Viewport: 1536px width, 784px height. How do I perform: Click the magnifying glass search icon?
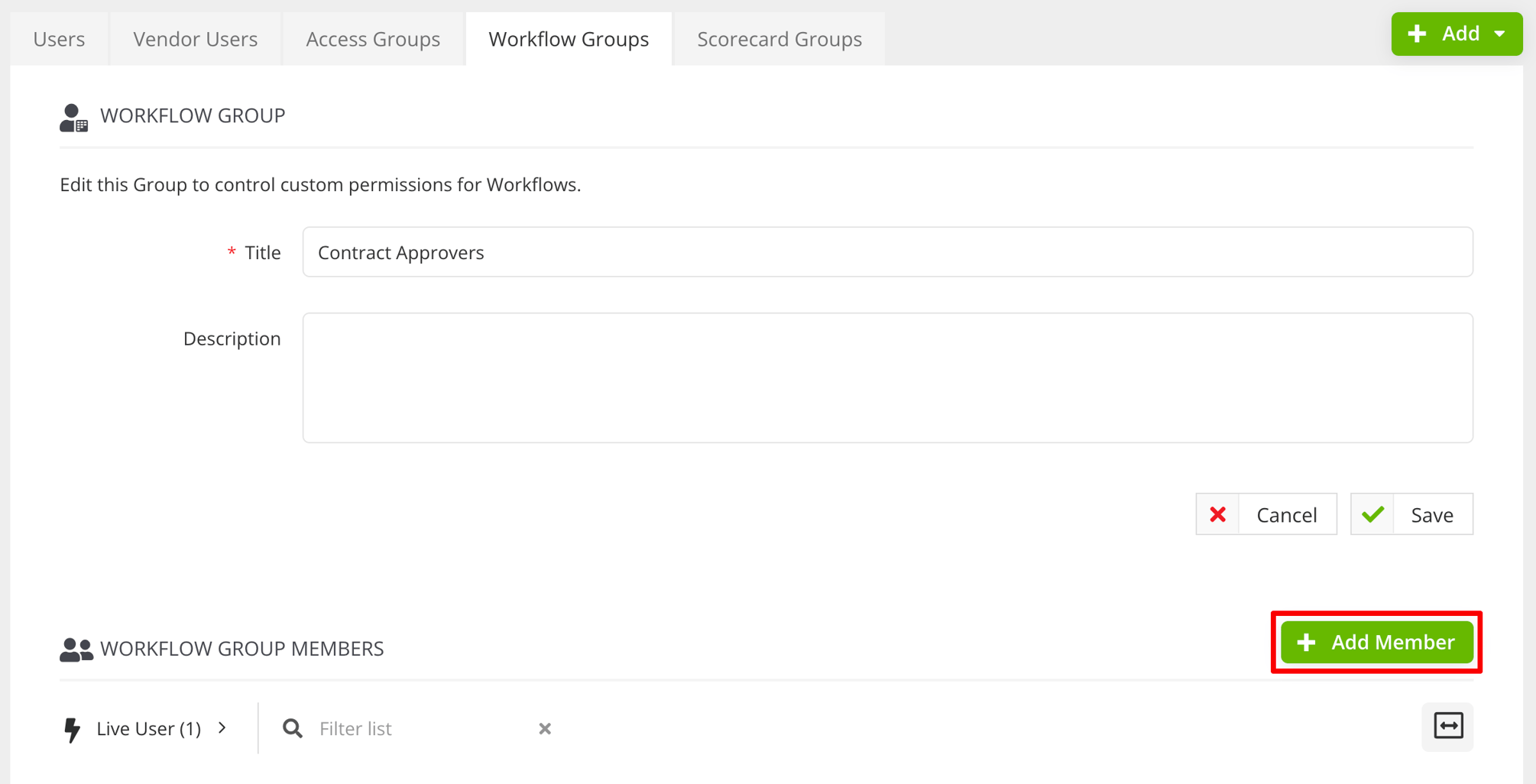click(293, 728)
